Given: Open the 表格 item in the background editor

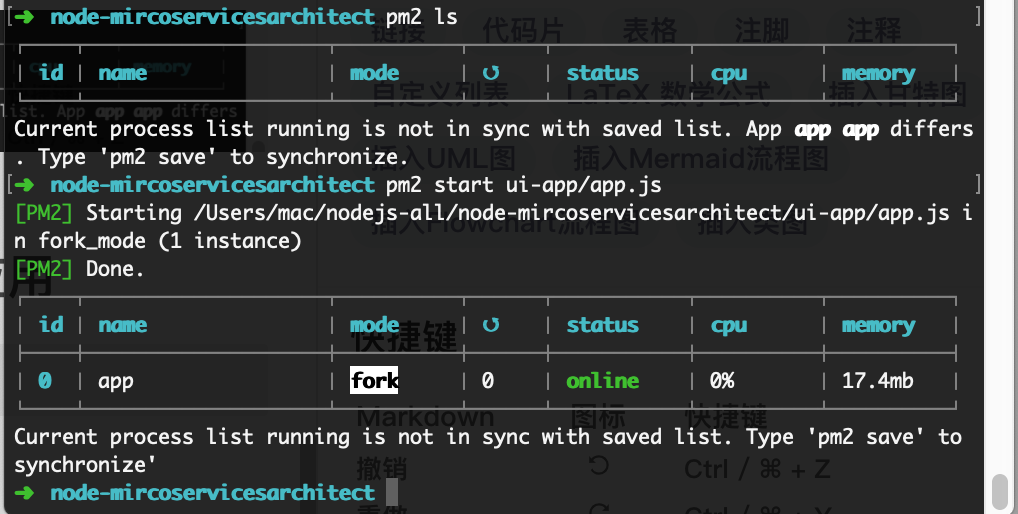Looking at the screenshot, I should (x=649, y=31).
